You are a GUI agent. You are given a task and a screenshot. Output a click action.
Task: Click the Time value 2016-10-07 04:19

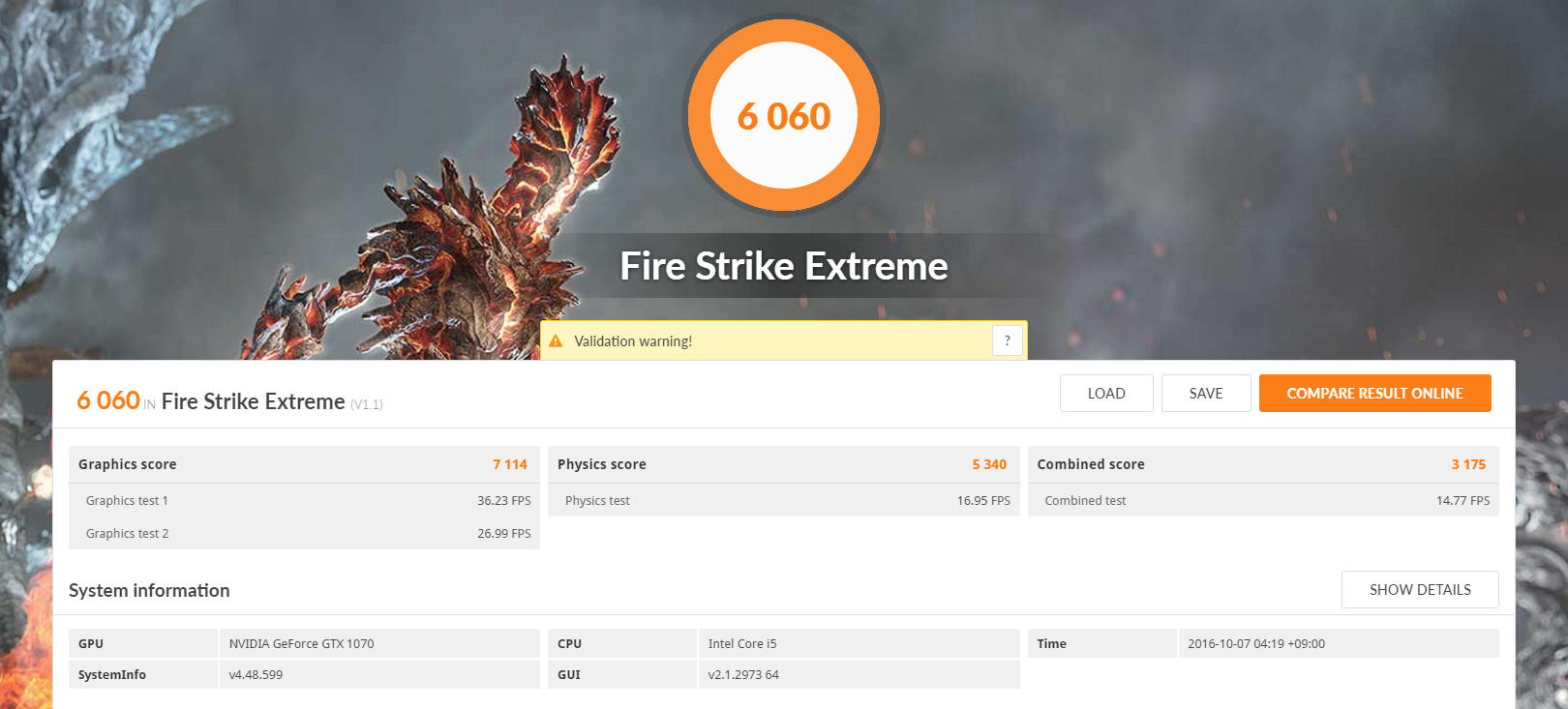click(x=1256, y=643)
